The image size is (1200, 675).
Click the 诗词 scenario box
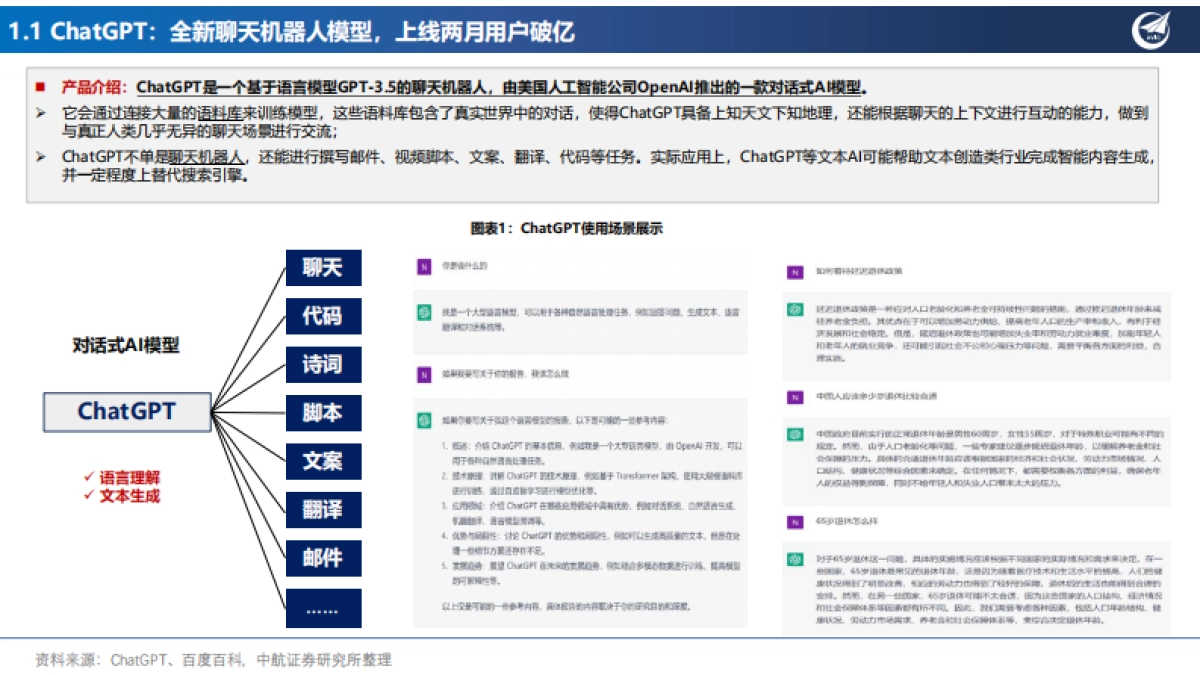[x=322, y=365]
